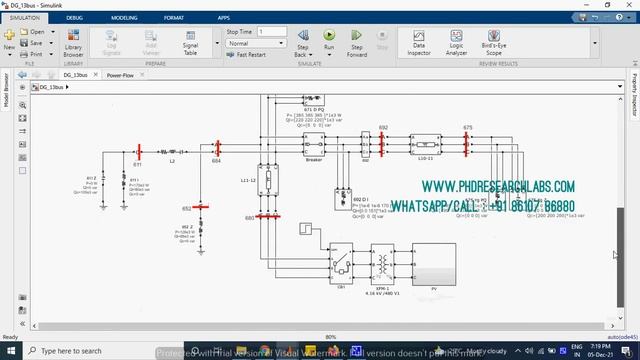Select the Breaker block
Image resolution: width=640 pixels, height=360 pixels.
[x=314, y=144]
